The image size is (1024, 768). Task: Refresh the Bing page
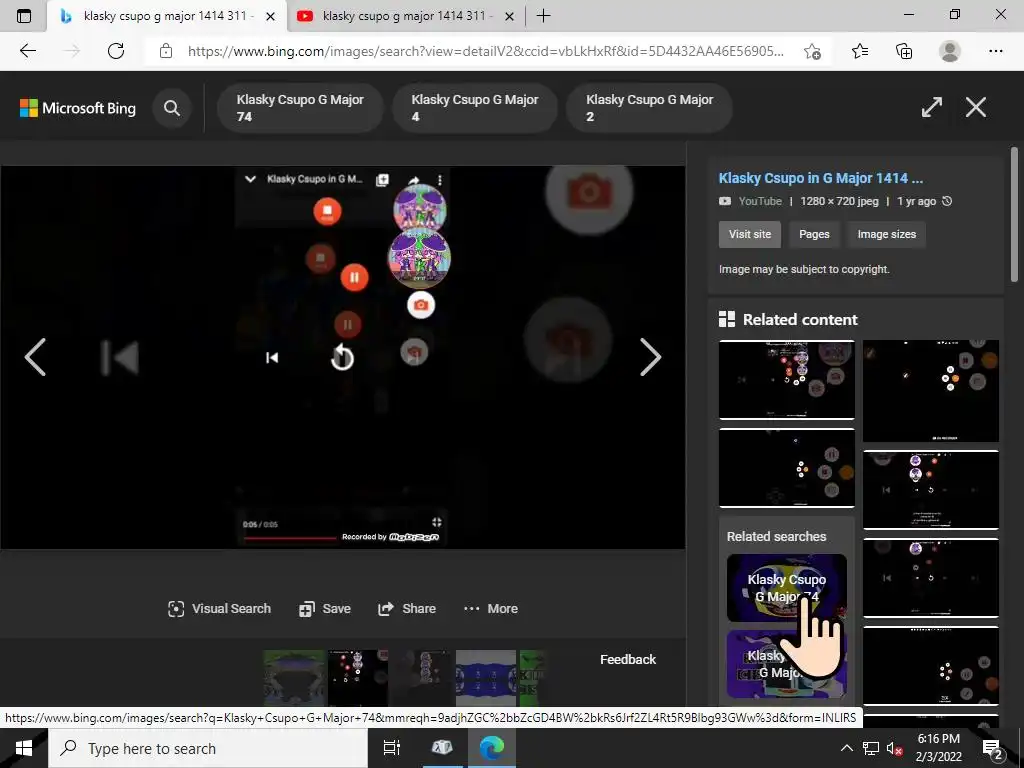pyautogui.click(x=116, y=51)
